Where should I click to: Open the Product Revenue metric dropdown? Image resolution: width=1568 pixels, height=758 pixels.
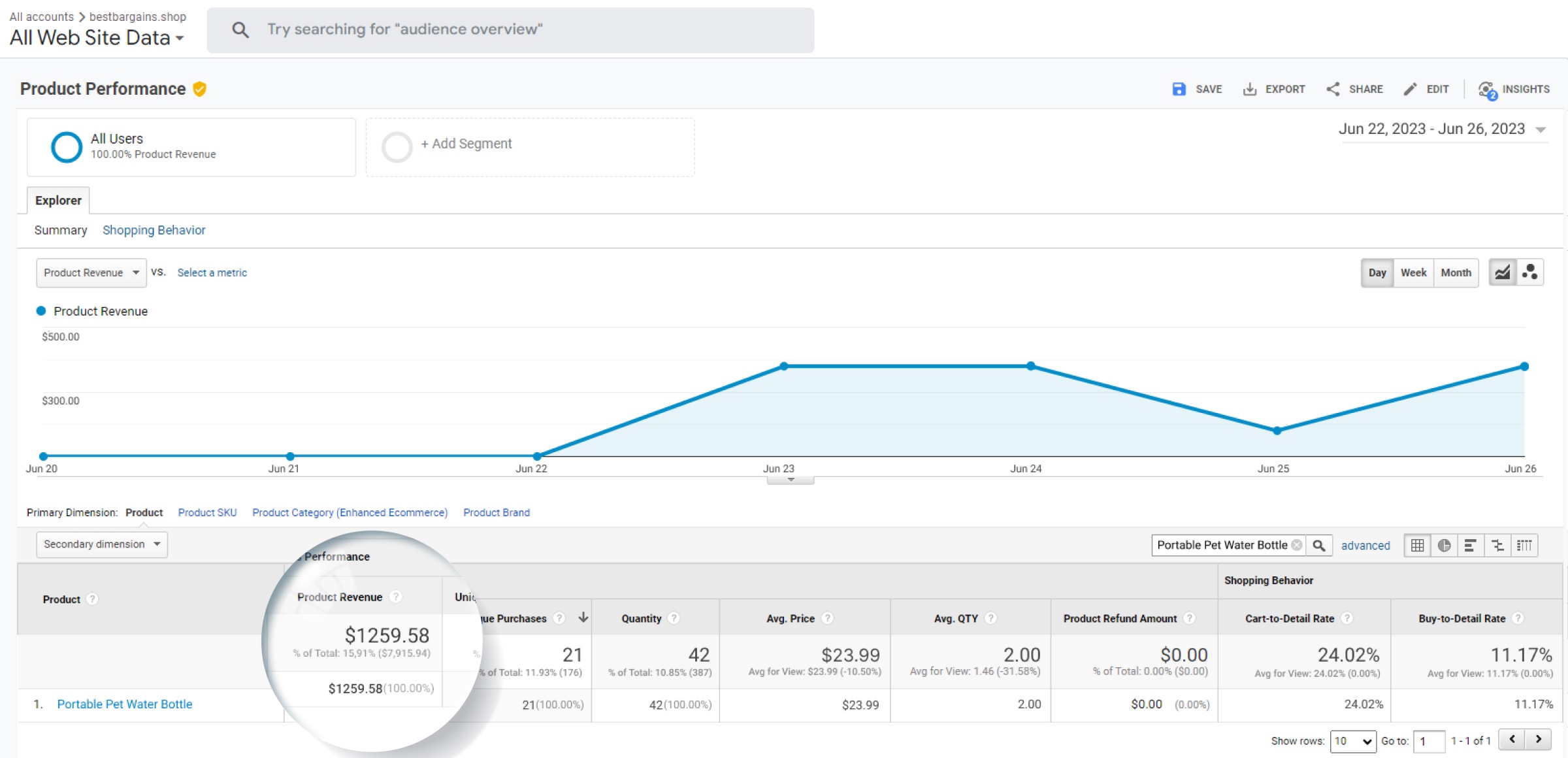[91, 272]
